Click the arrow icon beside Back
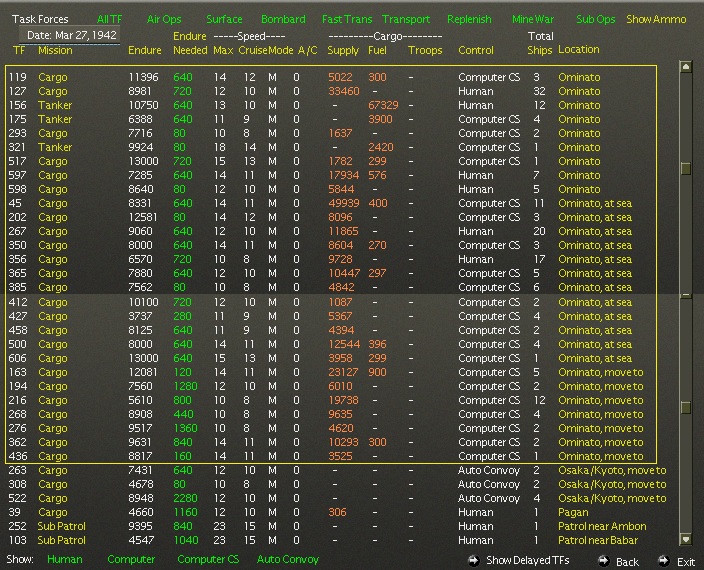This screenshot has height=570, width=704. (603, 561)
